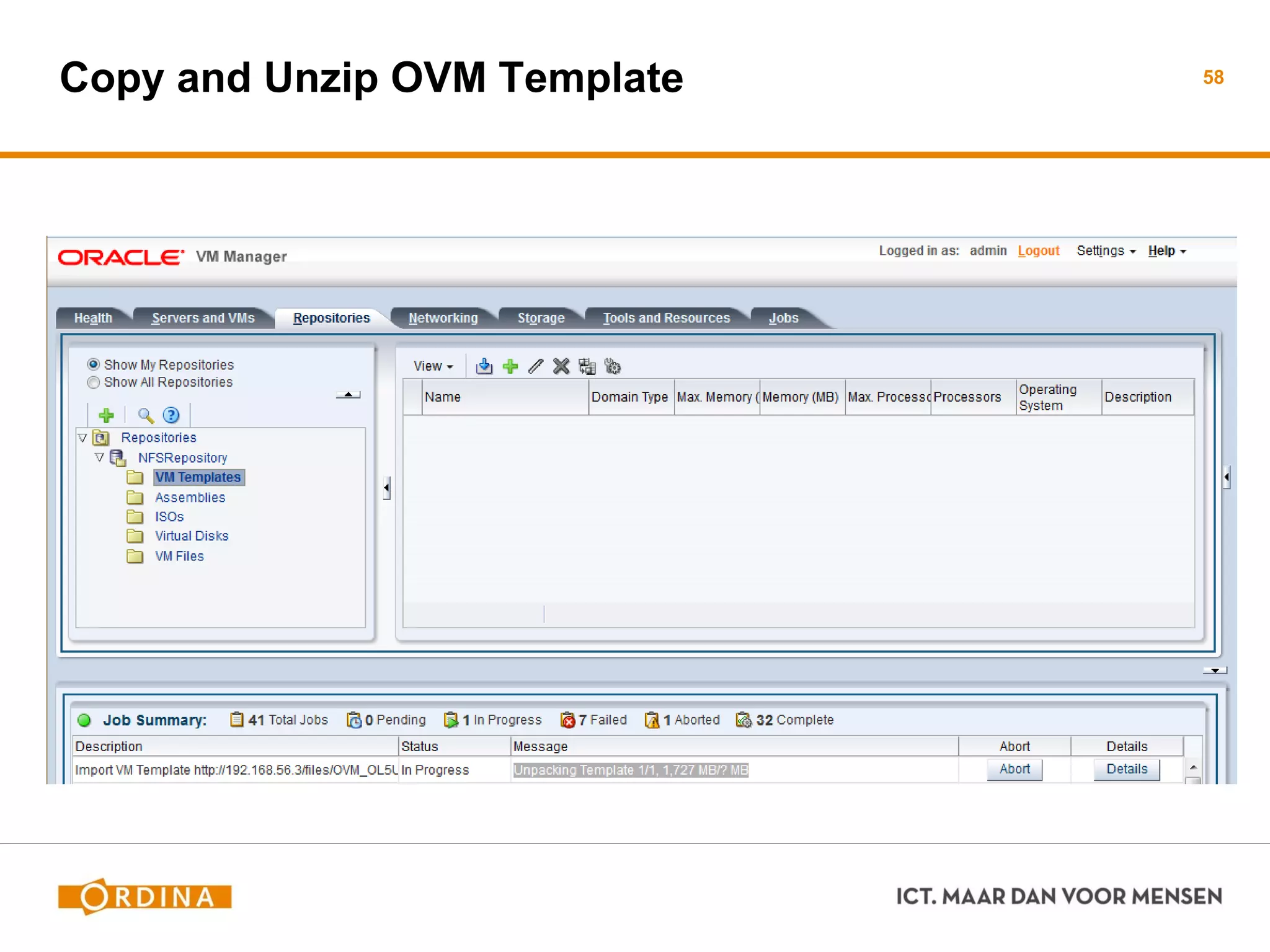Screen dimensions: 1270x952
Task: Click the Clone template icon in the toolbar
Action: tap(587, 366)
